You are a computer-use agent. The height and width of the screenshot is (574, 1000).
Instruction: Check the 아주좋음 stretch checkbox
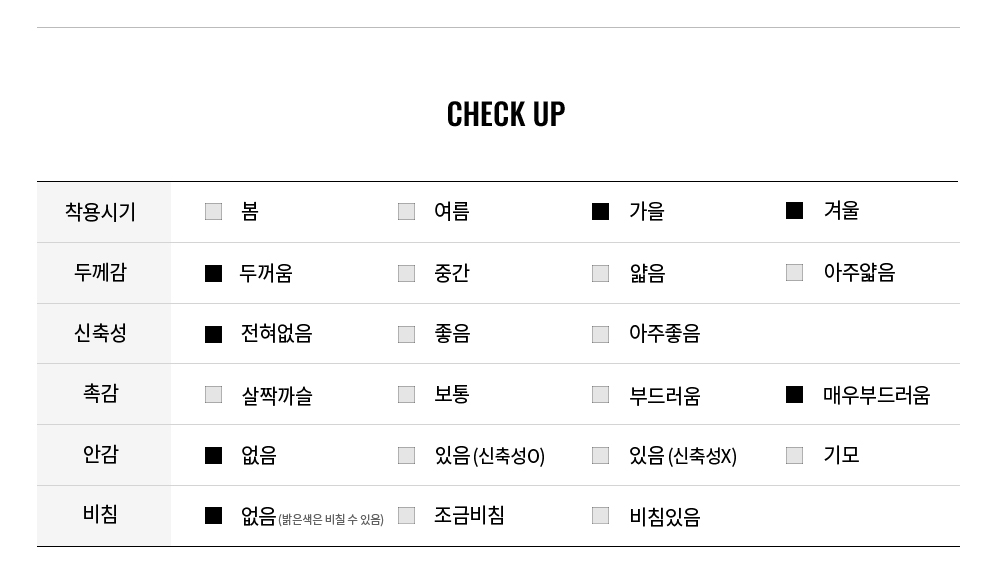600,334
